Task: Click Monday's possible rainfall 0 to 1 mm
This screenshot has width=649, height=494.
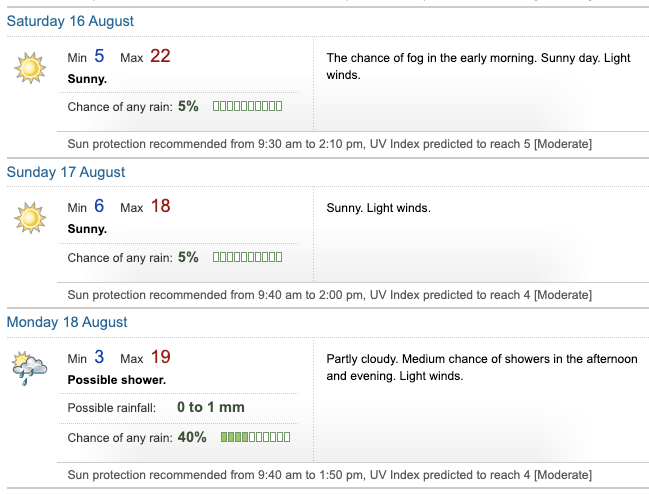Action: [210, 407]
